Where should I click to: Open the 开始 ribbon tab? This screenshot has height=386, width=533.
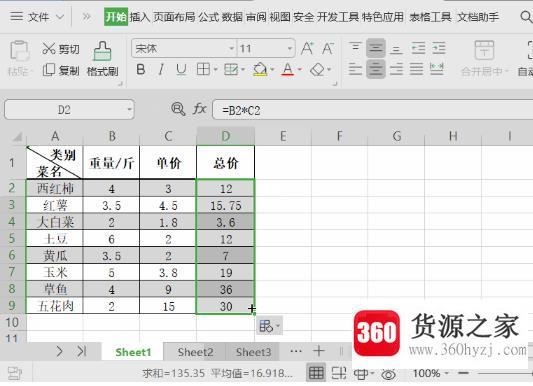[x=116, y=17]
